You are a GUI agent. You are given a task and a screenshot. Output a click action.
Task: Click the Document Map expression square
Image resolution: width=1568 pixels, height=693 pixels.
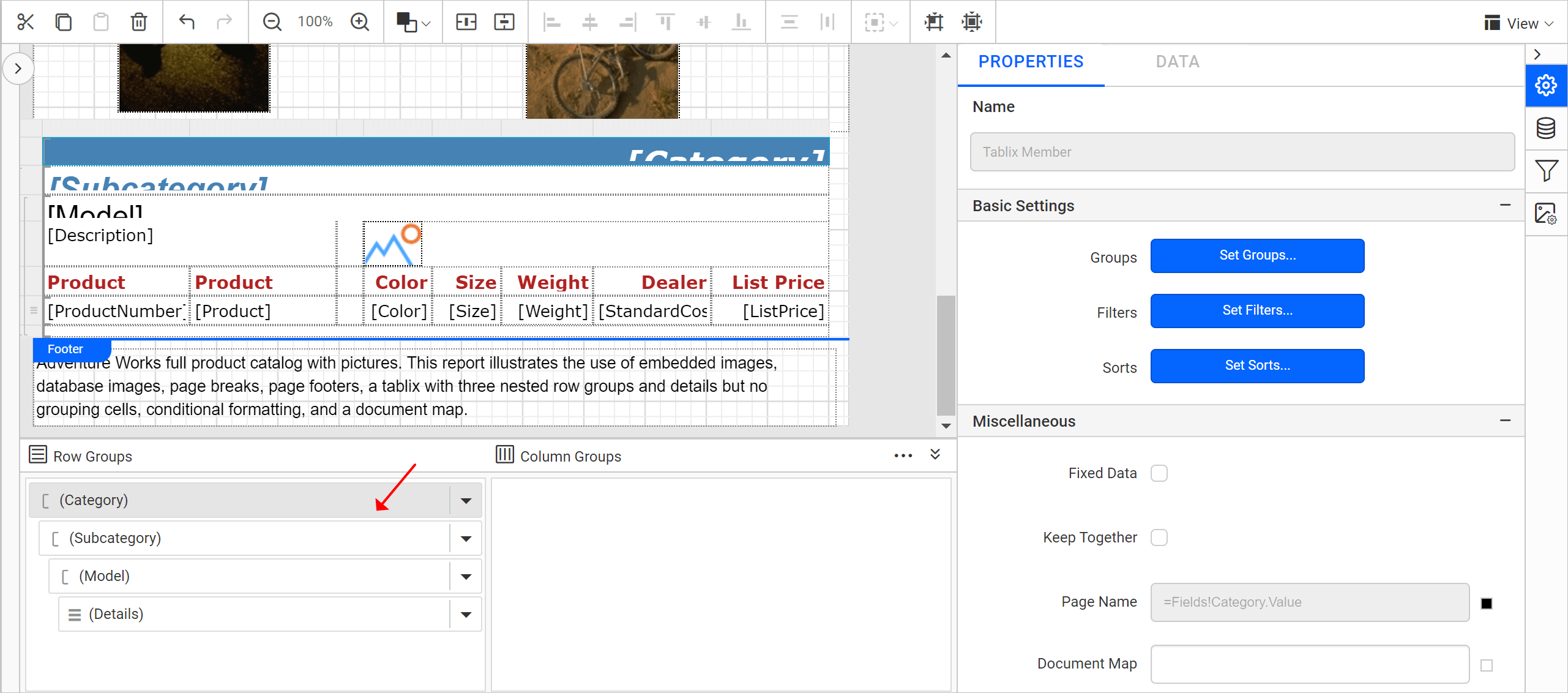click(1487, 665)
